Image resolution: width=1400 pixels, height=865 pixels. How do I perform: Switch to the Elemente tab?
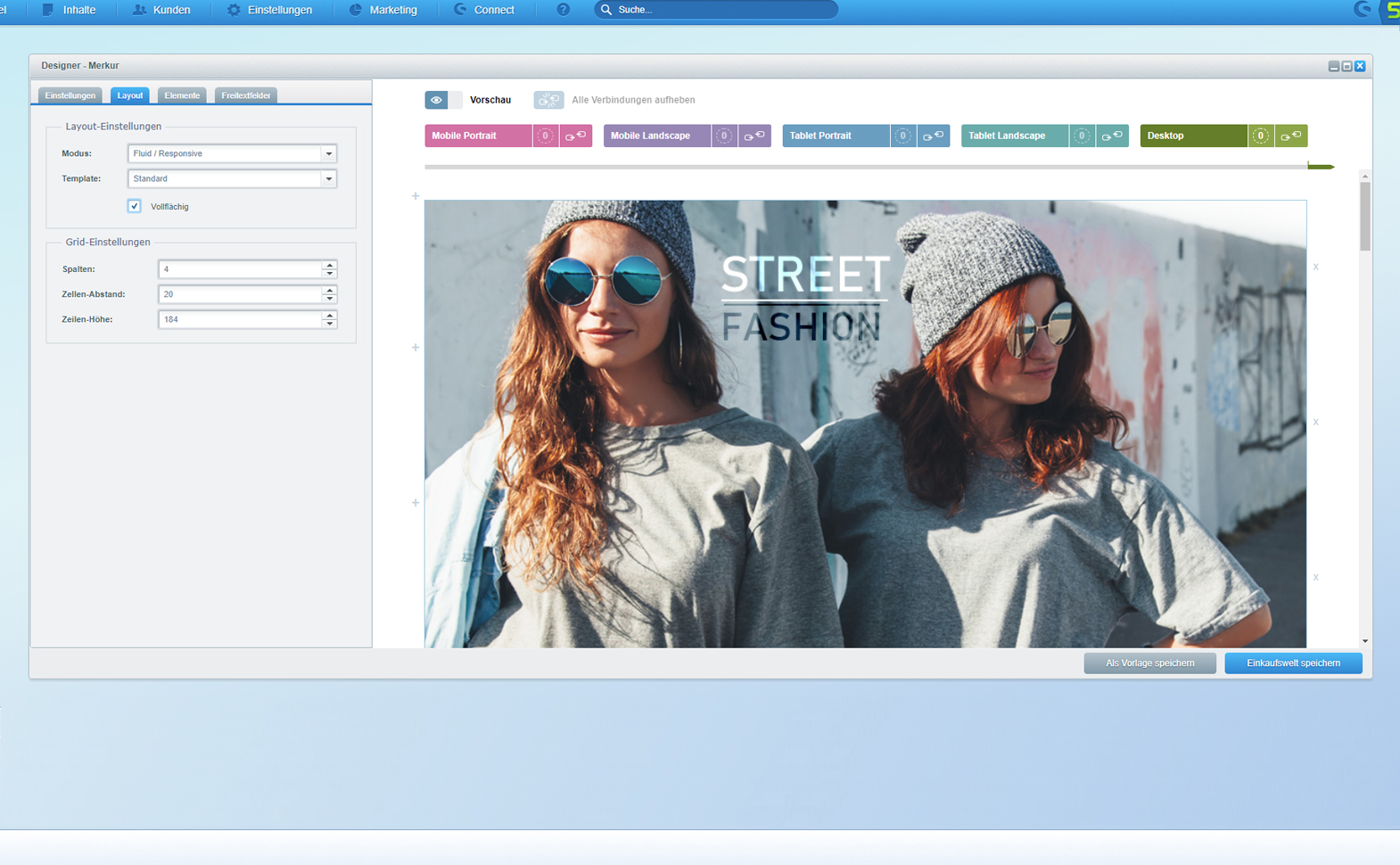click(x=182, y=95)
